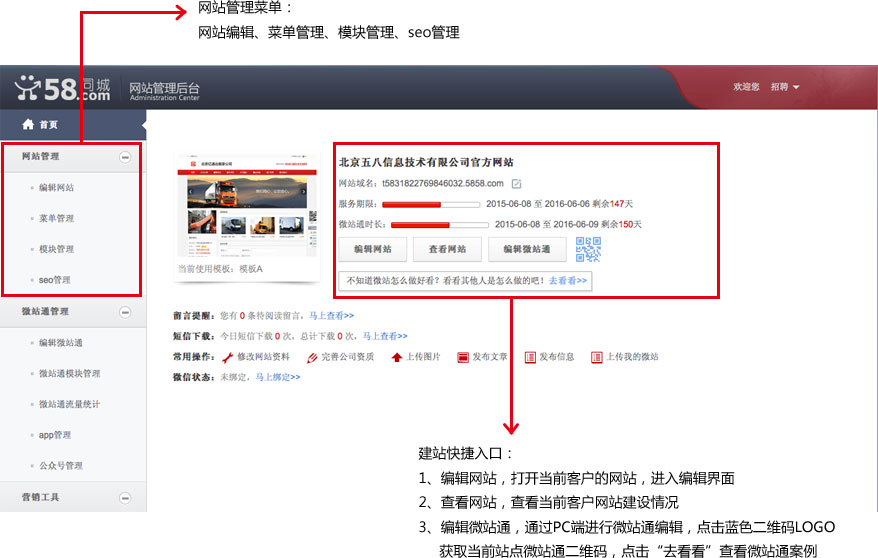Click the 剩余150天 text
Image resolution: width=878 pixels, height=558 pixels.
pos(622,224)
